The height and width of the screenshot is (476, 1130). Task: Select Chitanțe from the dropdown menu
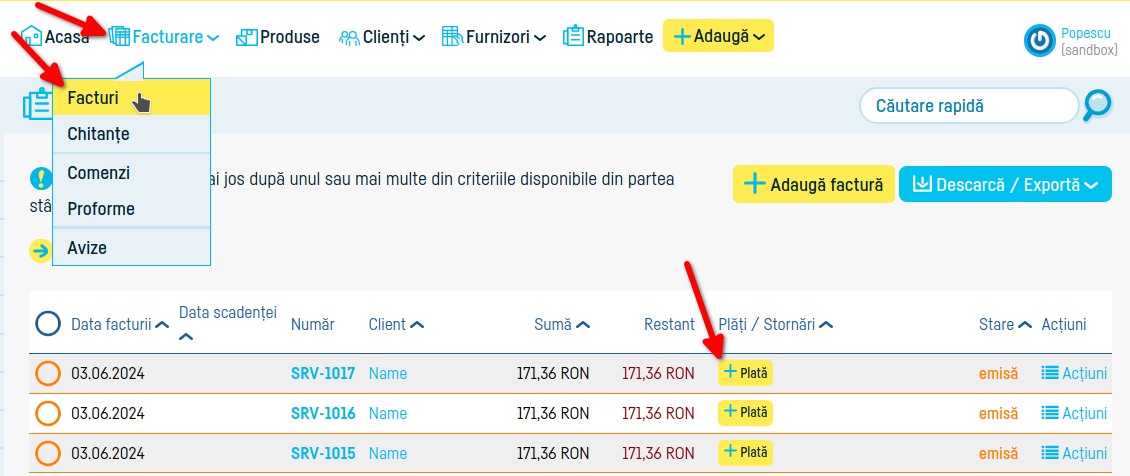131,134
